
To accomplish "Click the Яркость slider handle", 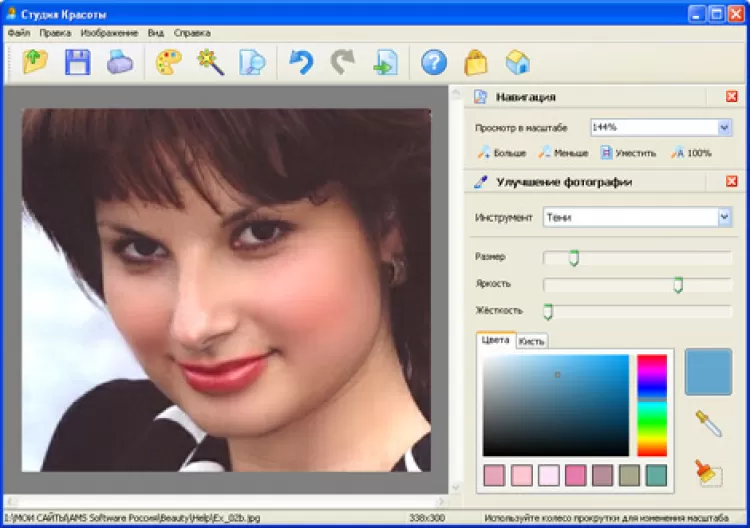I will pos(678,286).
